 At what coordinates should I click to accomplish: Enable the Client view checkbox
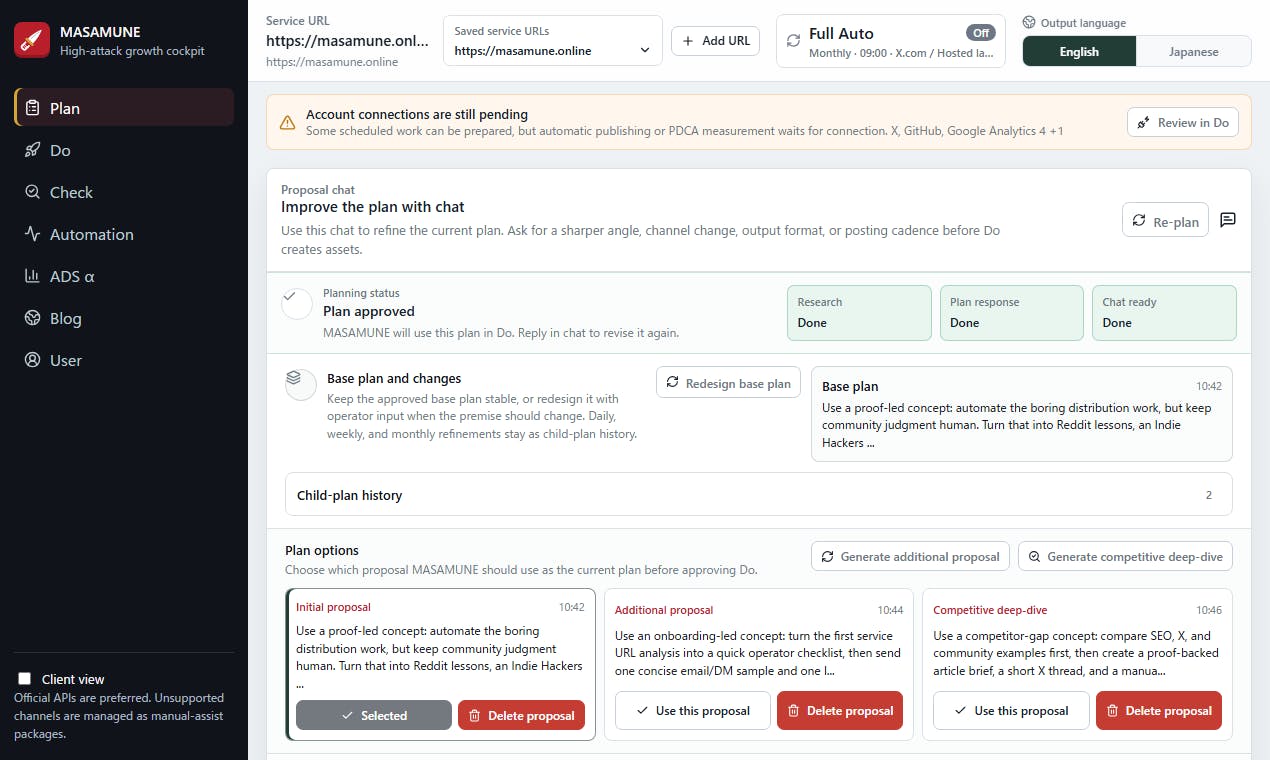pyautogui.click(x=25, y=679)
